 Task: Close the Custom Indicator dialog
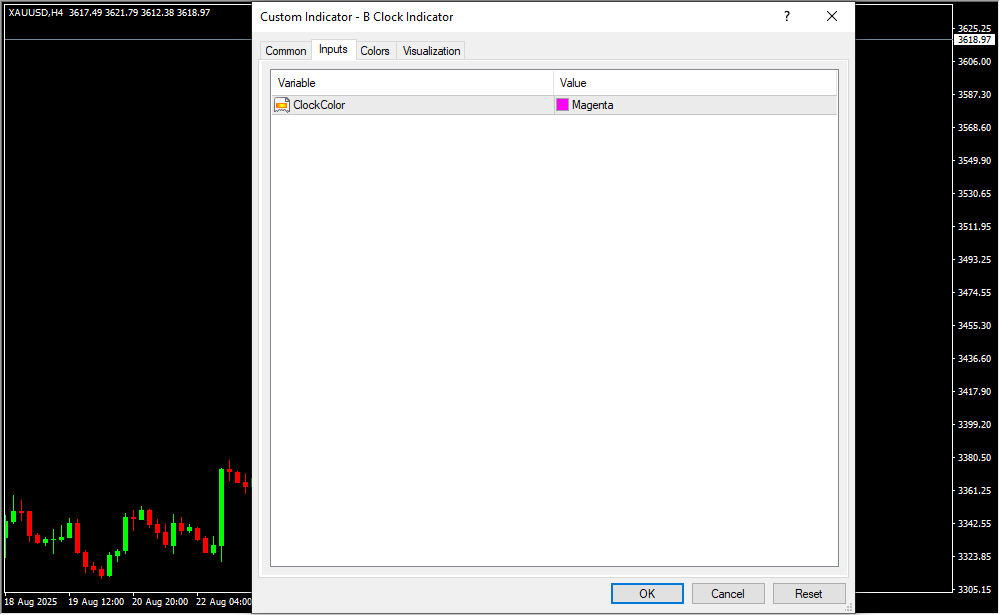tap(831, 16)
